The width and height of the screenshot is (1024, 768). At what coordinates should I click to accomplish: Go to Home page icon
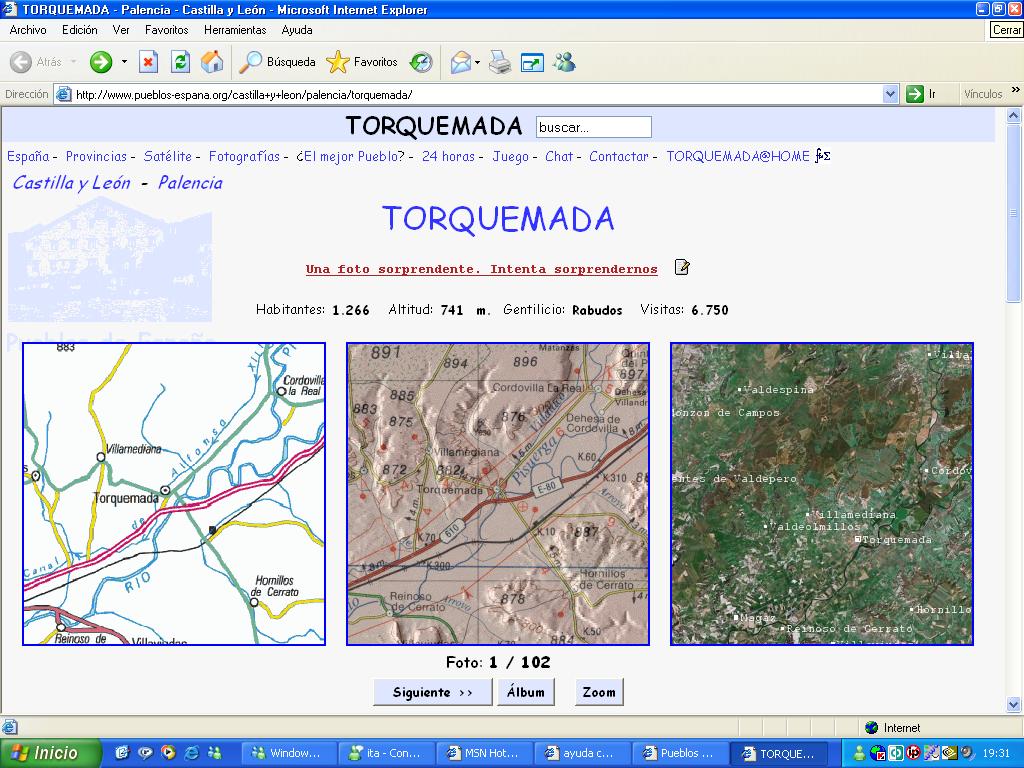click(212, 62)
